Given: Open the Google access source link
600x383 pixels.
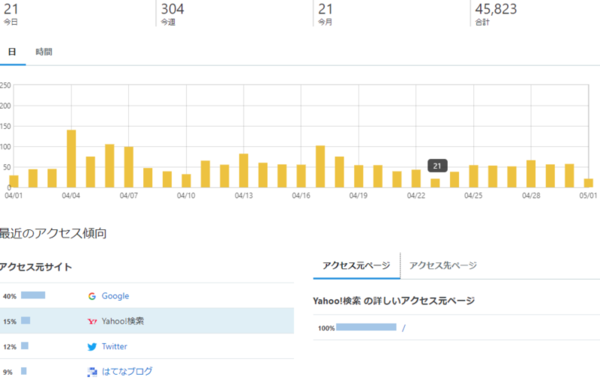Looking at the screenshot, I should tap(115, 296).
